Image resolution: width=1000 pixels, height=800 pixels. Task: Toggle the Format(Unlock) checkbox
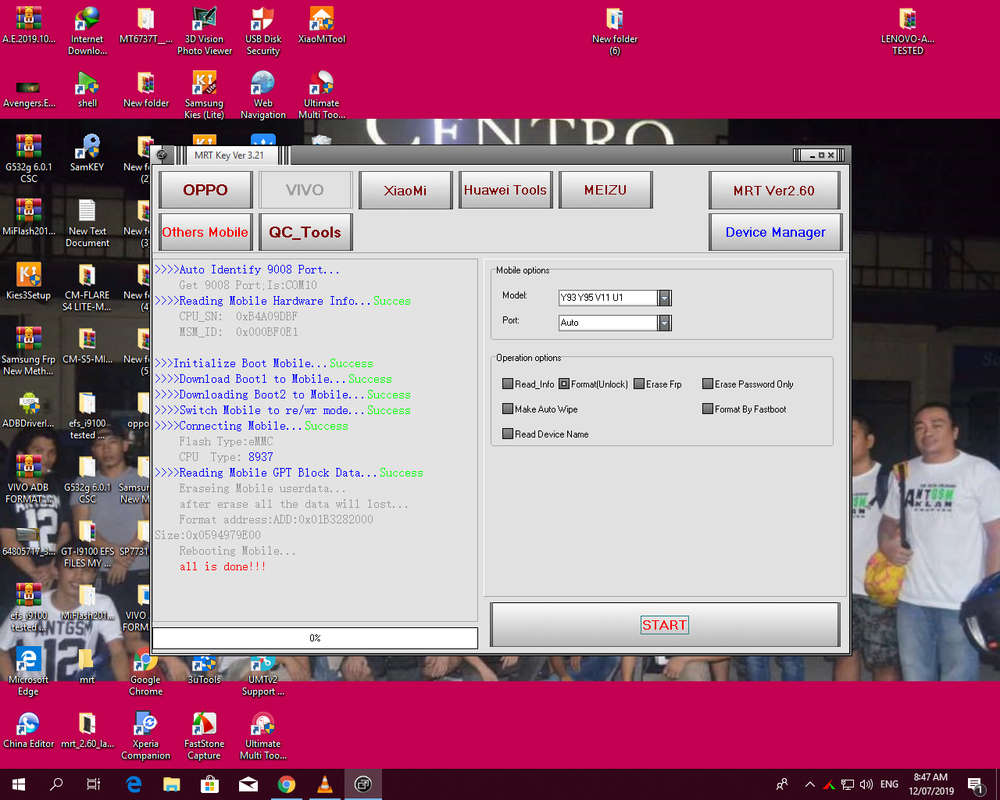(564, 384)
